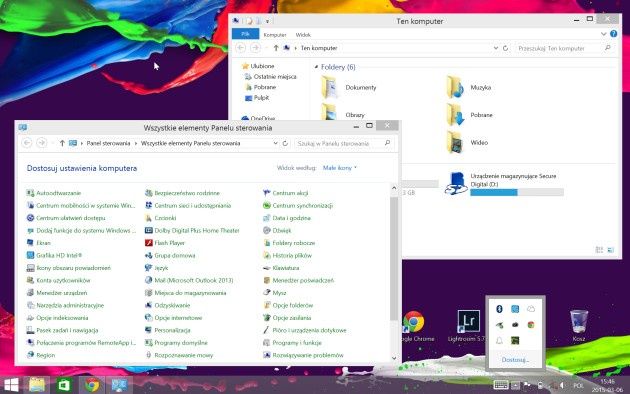Click touch keyboard icon on taskbar
The image size is (630, 394).
tap(501, 385)
